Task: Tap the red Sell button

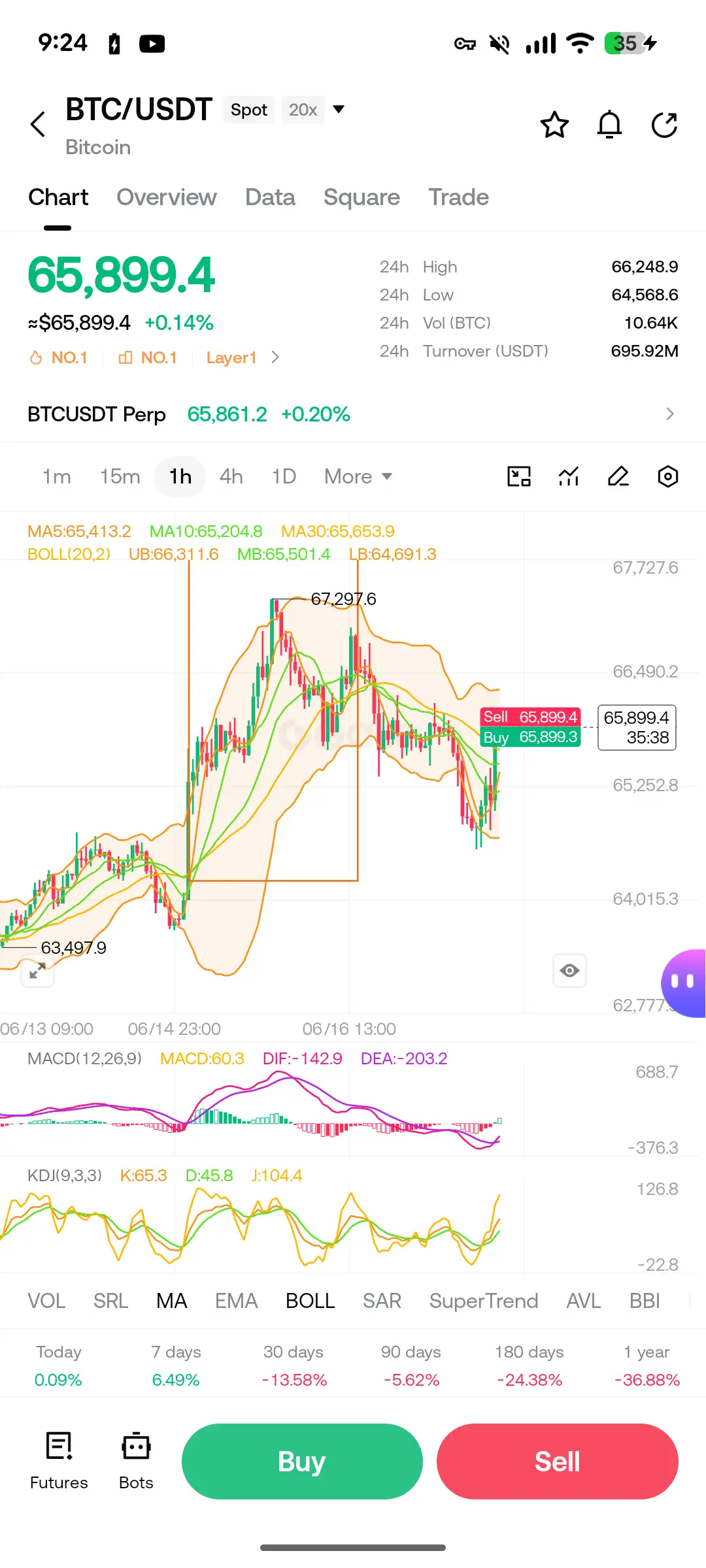Action: (x=558, y=1462)
